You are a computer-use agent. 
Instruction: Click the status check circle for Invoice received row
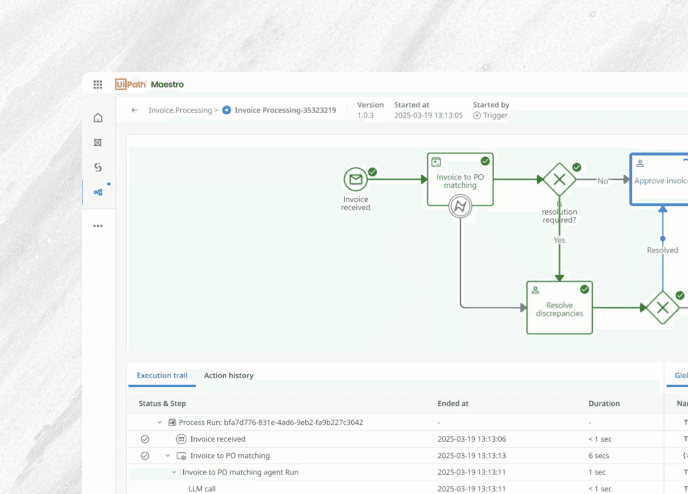tap(145, 439)
